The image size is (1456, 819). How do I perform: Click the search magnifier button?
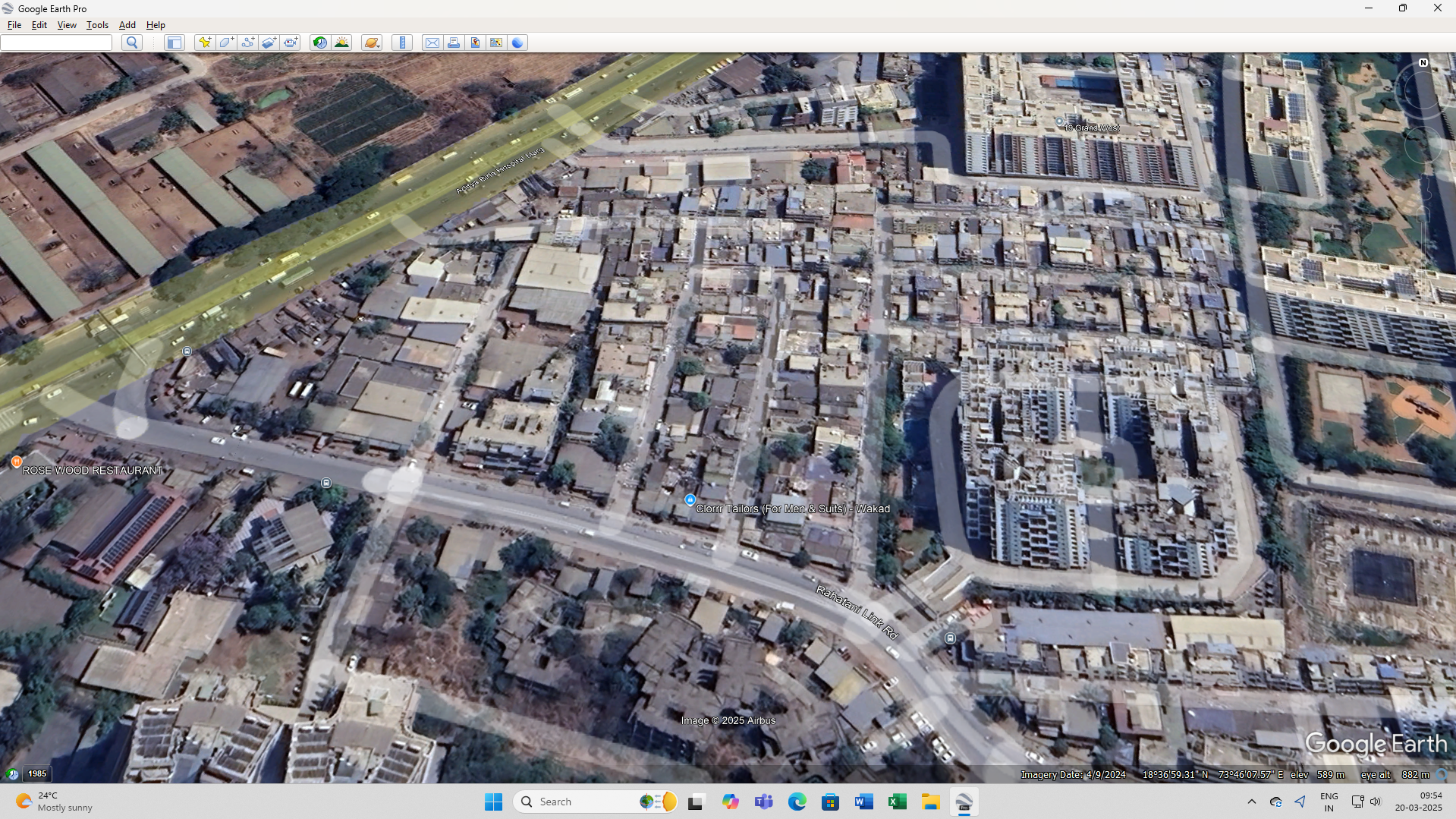coord(132,43)
